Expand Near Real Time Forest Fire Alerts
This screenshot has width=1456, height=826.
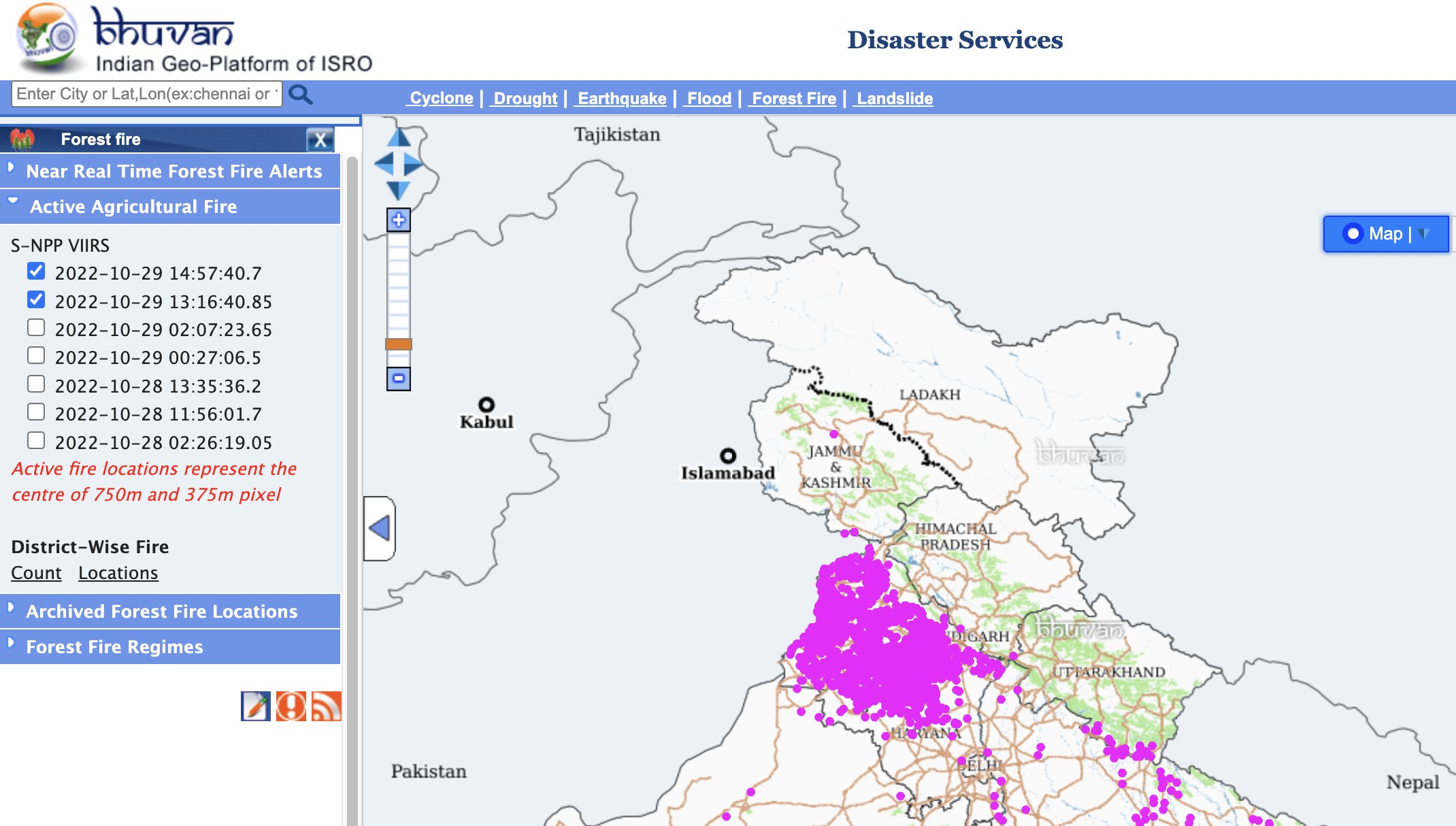pyautogui.click(x=170, y=171)
